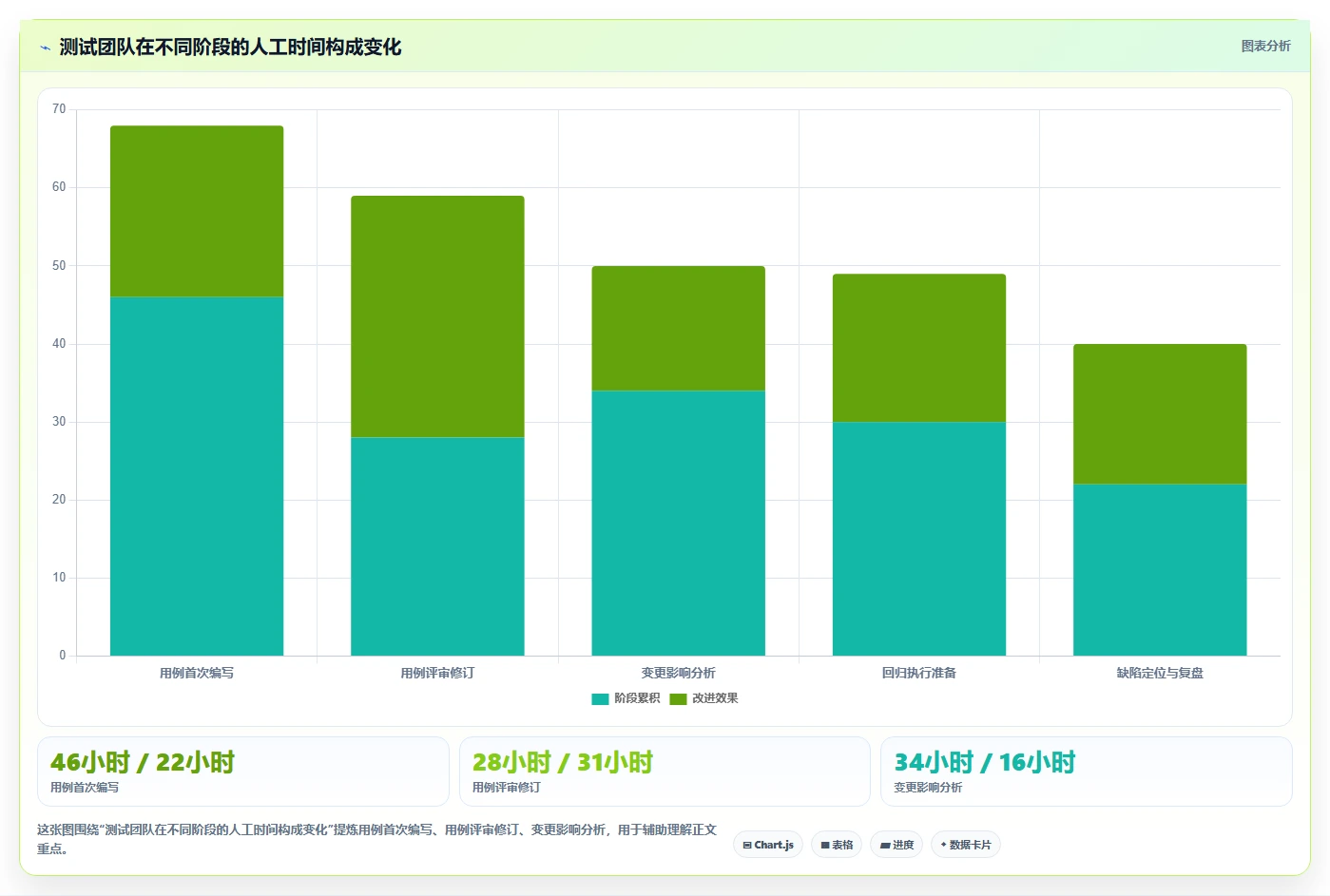Image resolution: width=1330 pixels, height=896 pixels.
Task: Click the y-axis tick value 70
Action: [x=59, y=109]
